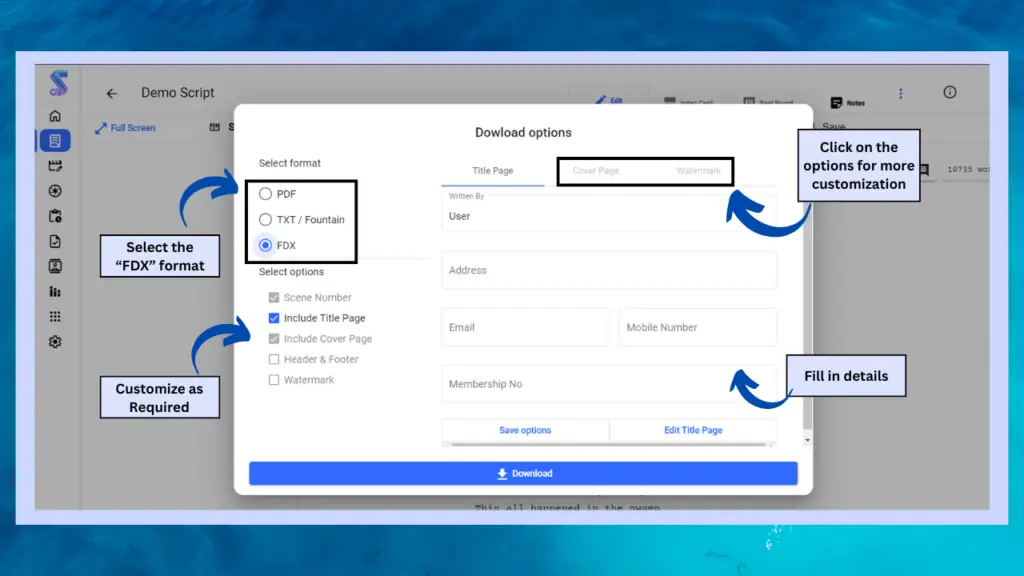Open the settings gear sidebar icon
Viewport: 1024px width, 576px height.
pos(55,342)
